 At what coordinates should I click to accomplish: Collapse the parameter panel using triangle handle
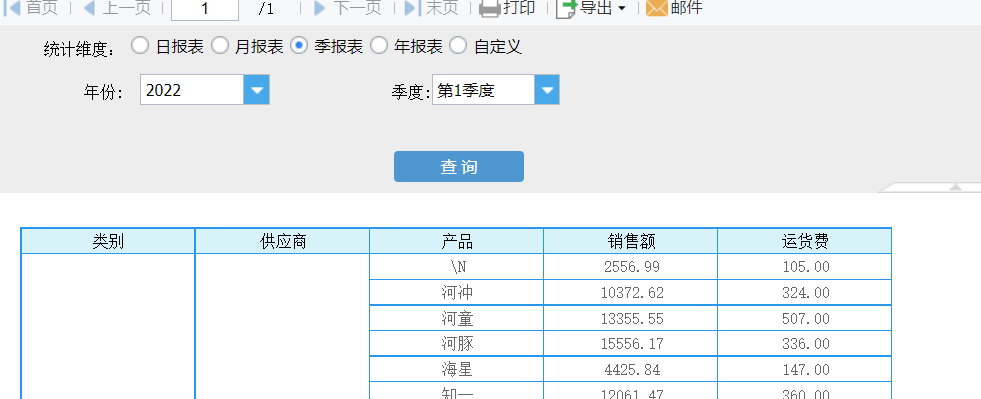pyautogui.click(x=955, y=186)
